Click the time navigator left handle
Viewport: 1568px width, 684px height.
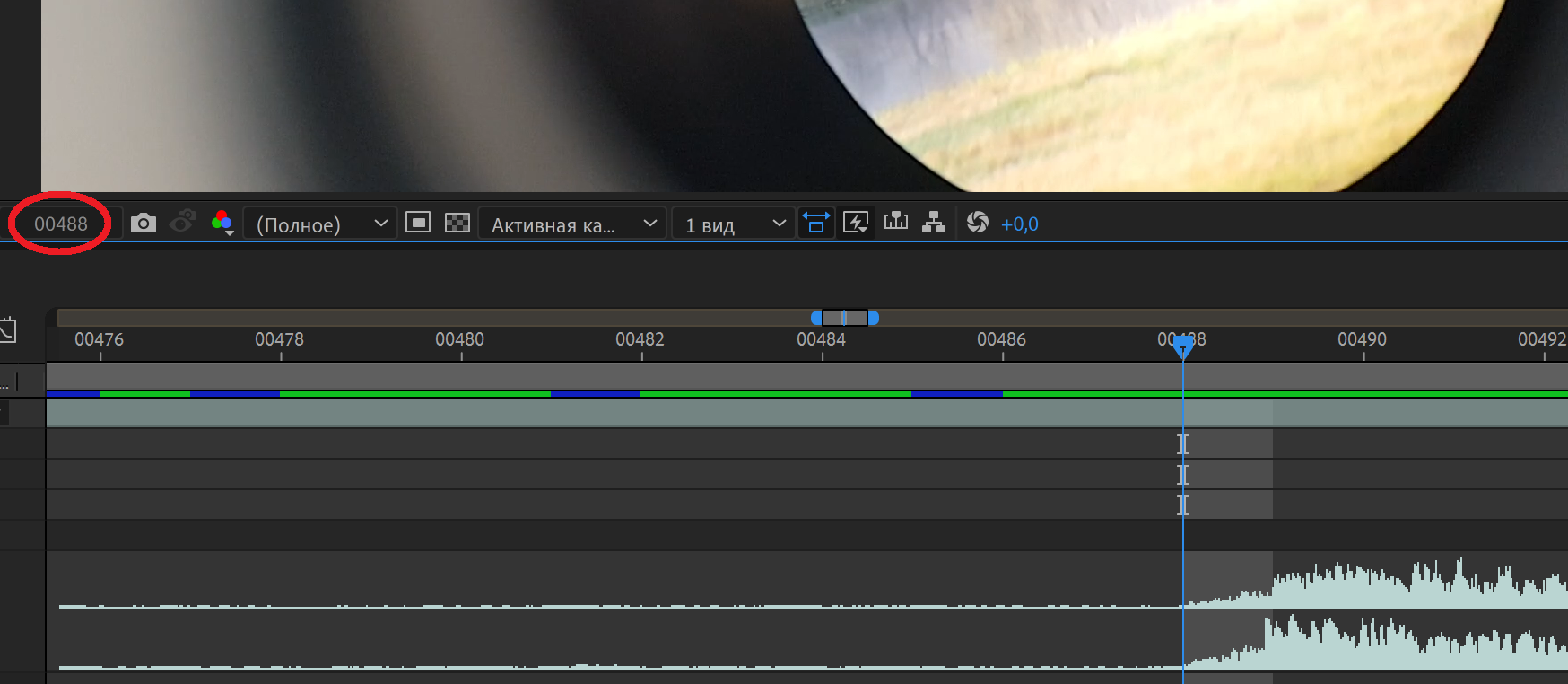click(816, 318)
